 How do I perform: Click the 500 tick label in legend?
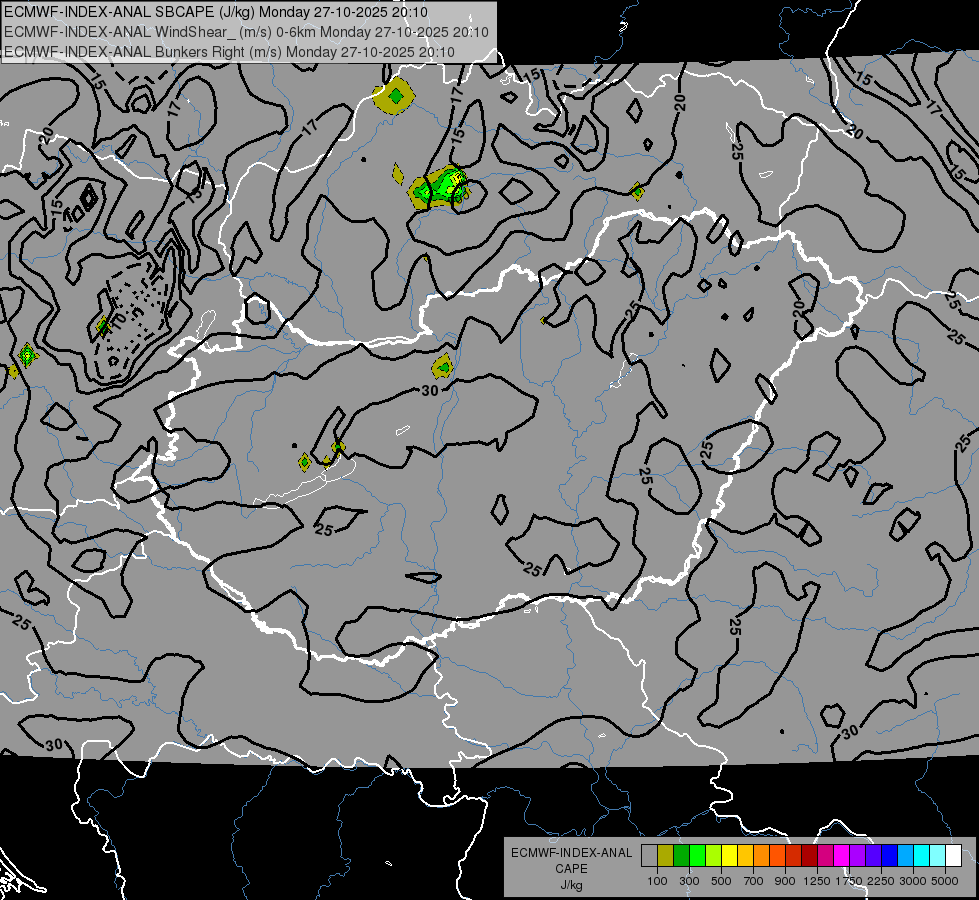[721, 881]
